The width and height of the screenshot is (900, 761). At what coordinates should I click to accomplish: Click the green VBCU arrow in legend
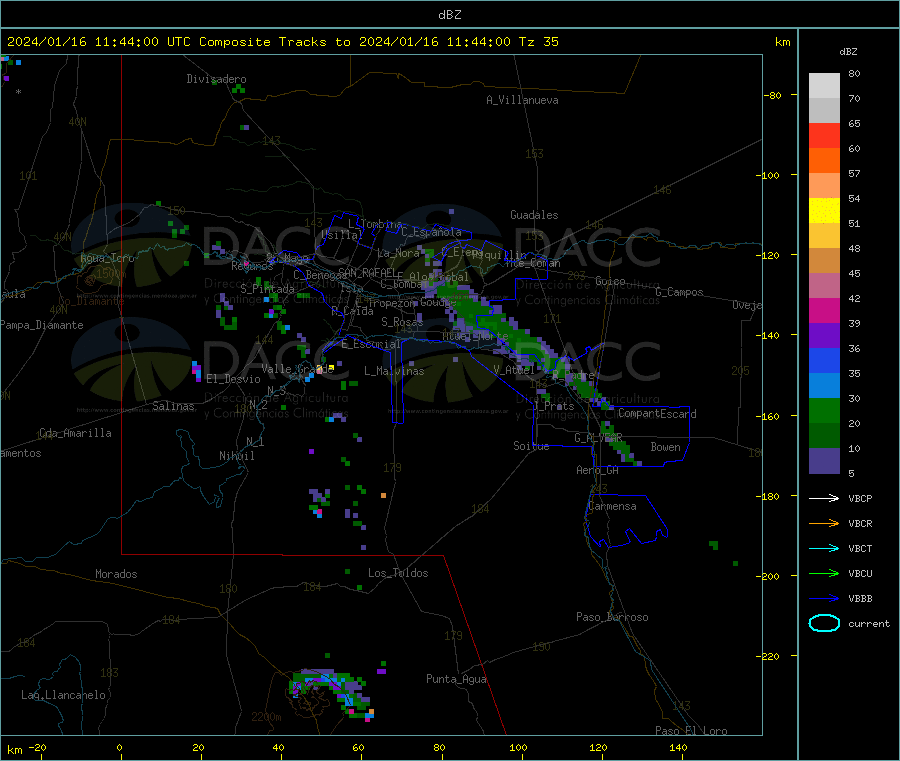pos(824,573)
